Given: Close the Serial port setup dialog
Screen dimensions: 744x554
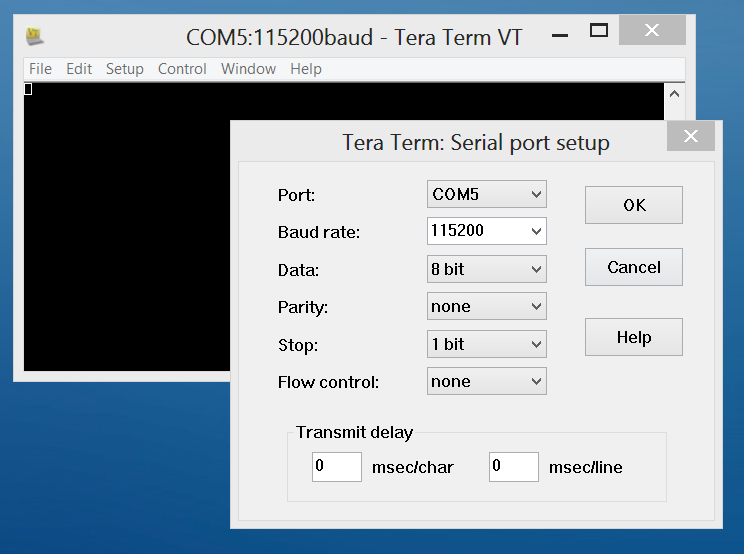Looking at the screenshot, I should click(x=691, y=137).
